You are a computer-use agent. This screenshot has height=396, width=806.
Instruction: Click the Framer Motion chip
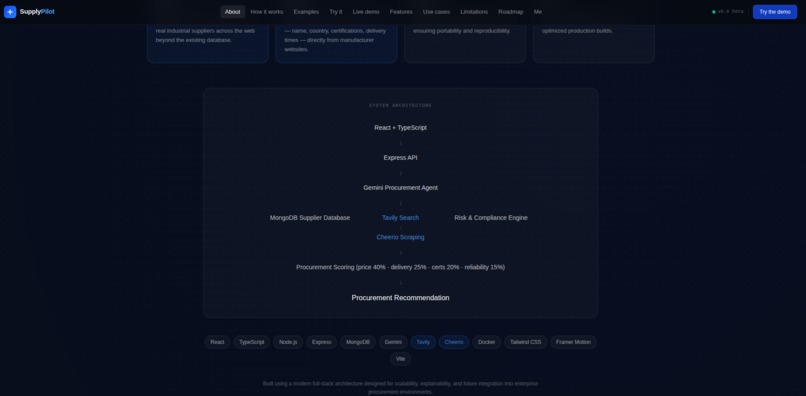(x=574, y=342)
